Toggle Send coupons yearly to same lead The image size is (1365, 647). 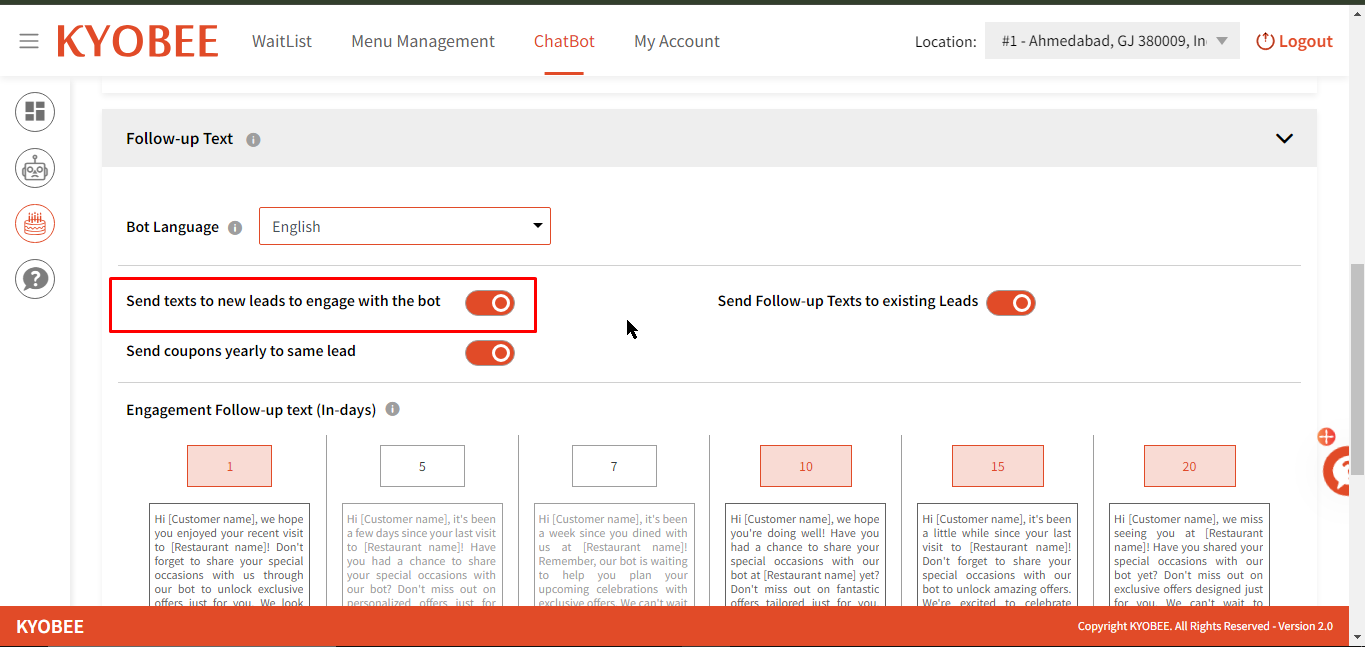490,353
